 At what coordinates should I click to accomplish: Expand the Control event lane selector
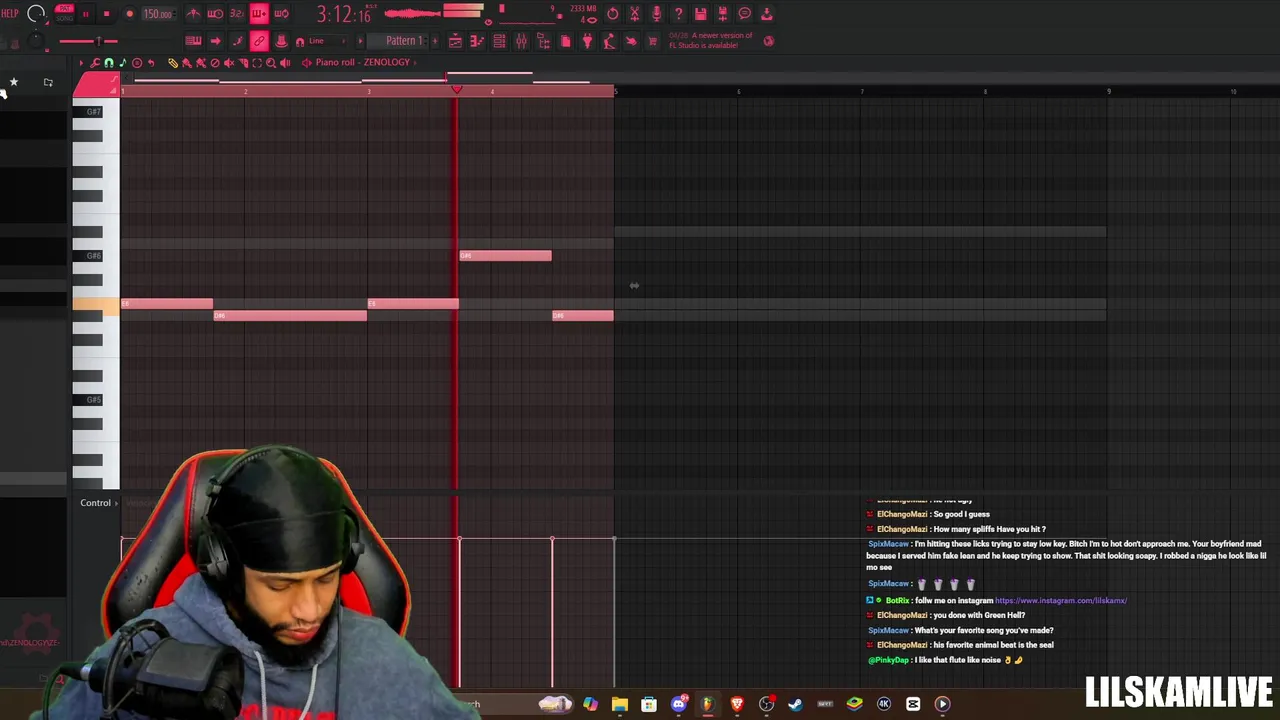pyautogui.click(x=99, y=503)
